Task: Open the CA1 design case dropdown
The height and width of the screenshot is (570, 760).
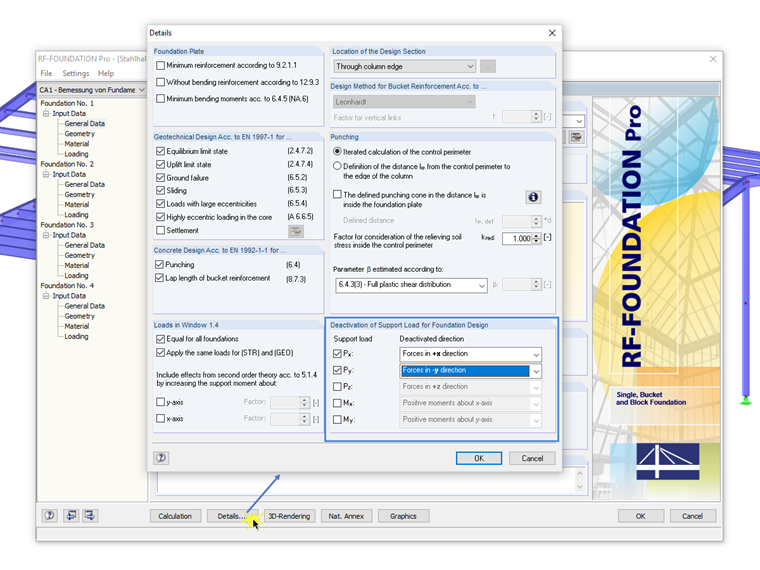Action: click(92, 90)
